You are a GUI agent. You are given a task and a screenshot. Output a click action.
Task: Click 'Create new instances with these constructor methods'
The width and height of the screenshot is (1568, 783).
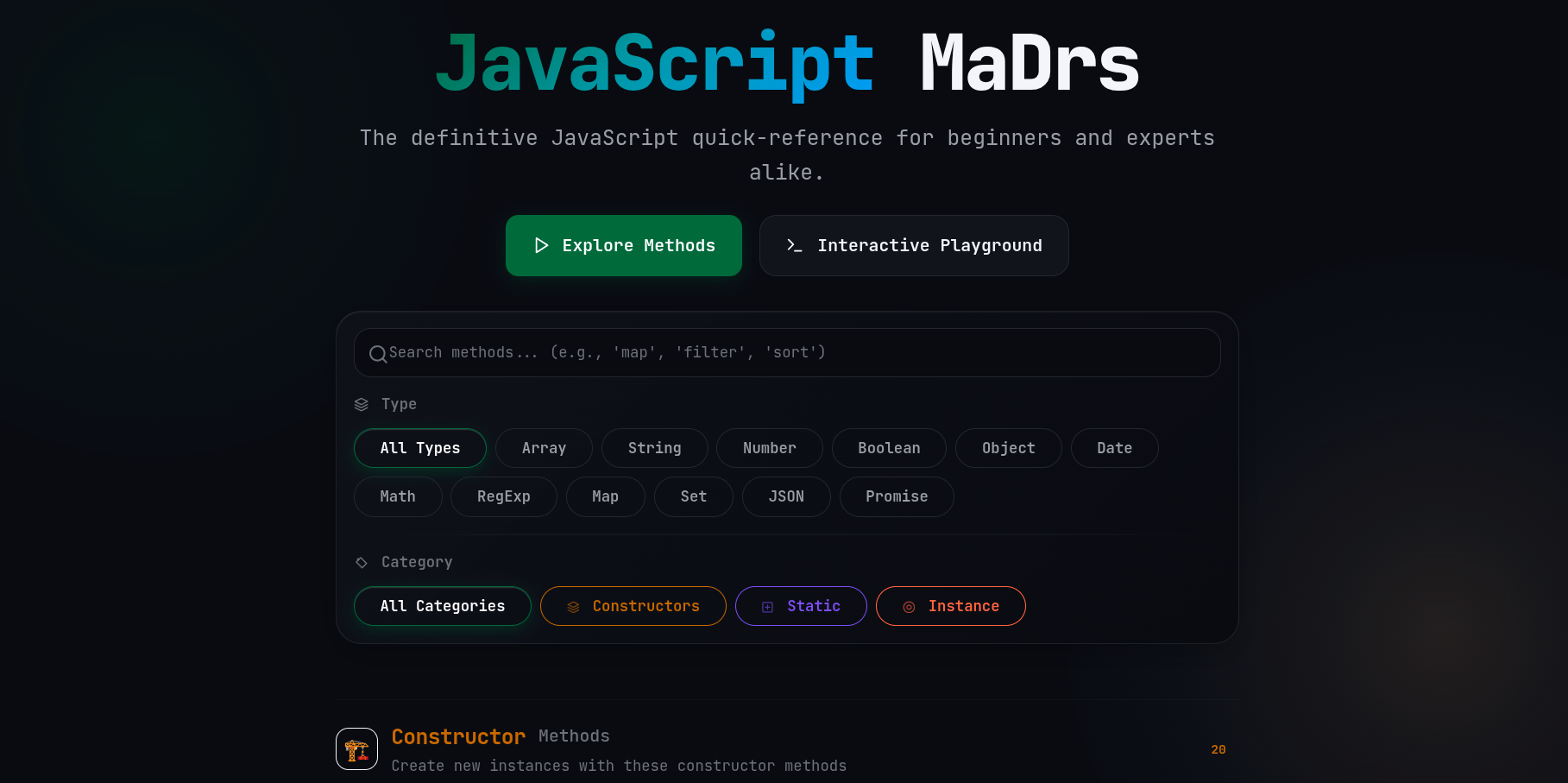click(619, 766)
